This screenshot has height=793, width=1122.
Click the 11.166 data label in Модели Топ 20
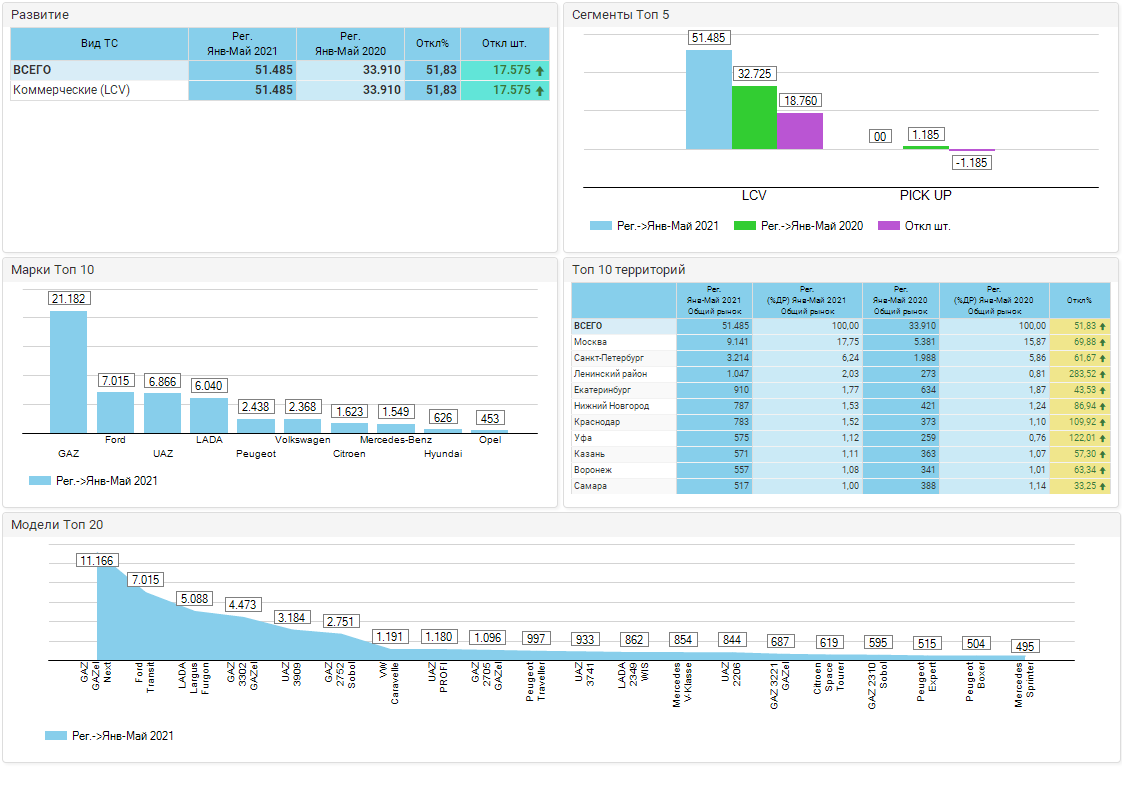[97, 560]
